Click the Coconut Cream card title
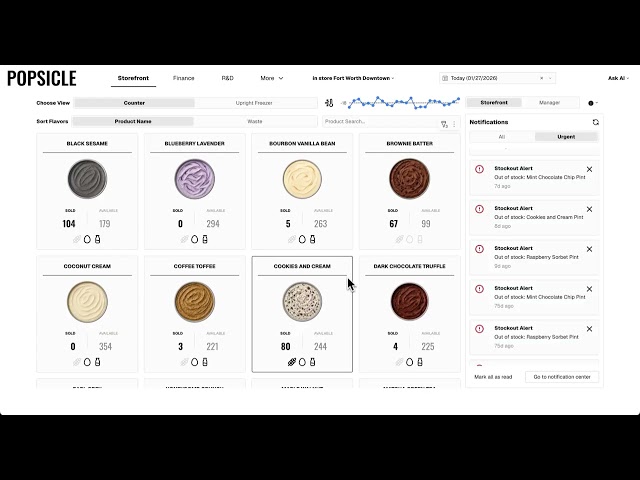The width and height of the screenshot is (640, 480). point(87,266)
